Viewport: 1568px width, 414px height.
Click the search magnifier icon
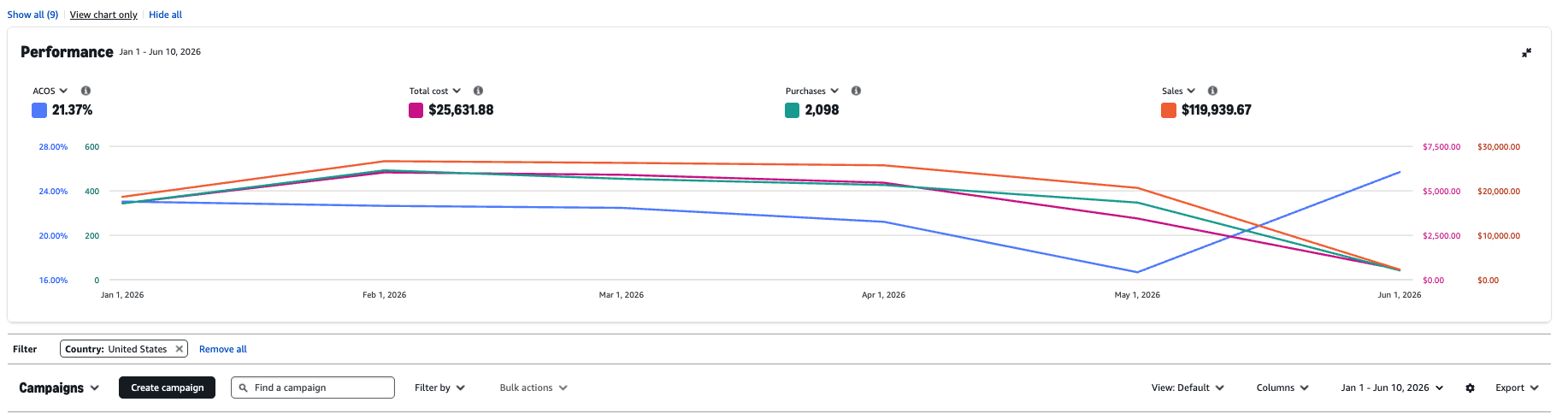pyautogui.click(x=244, y=388)
